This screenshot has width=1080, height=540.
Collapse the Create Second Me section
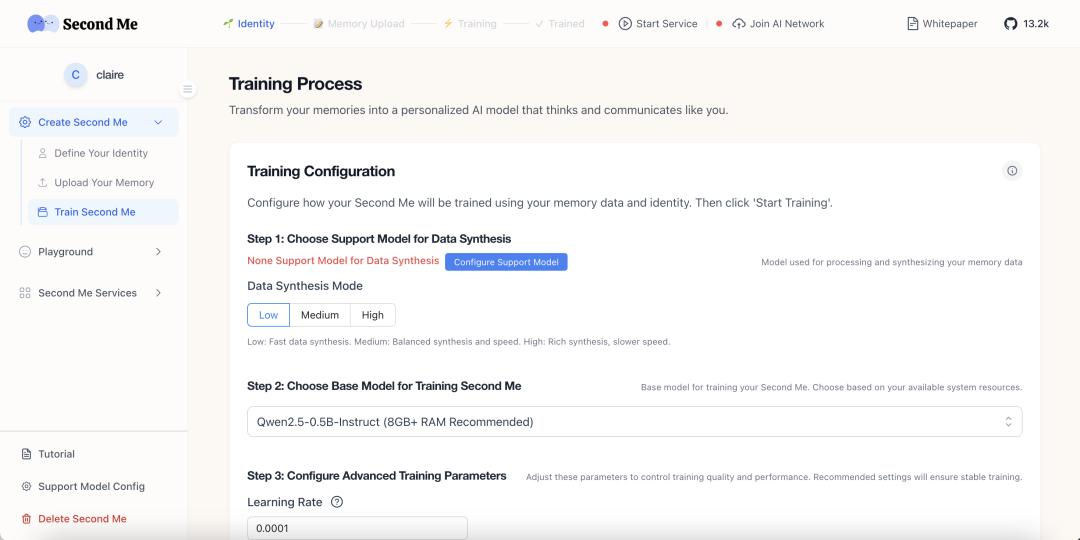[x=158, y=122]
